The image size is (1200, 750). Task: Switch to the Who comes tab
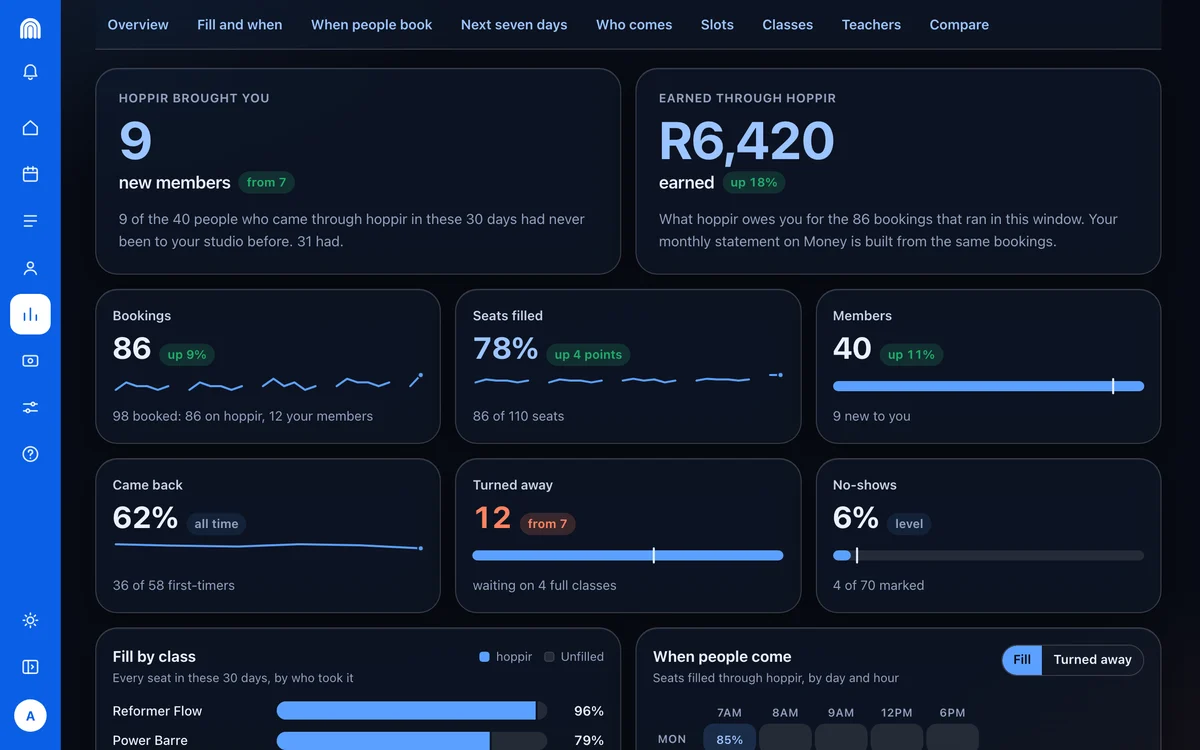click(634, 24)
